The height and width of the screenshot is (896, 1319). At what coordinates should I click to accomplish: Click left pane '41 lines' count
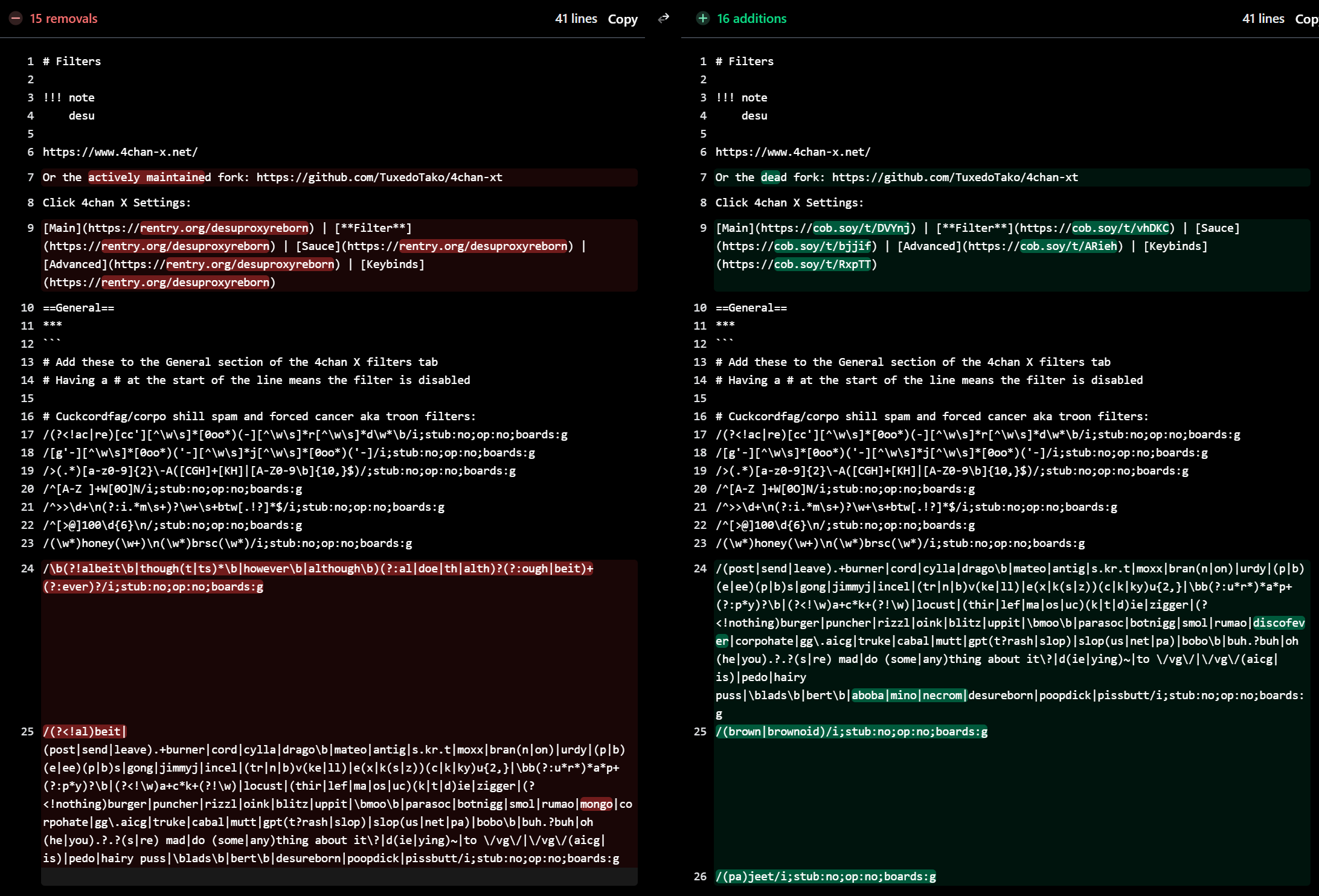[x=576, y=19]
